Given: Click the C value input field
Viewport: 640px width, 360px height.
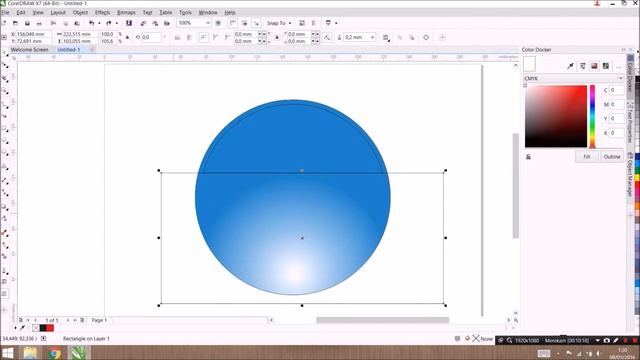Looking at the screenshot, I should [616, 90].
